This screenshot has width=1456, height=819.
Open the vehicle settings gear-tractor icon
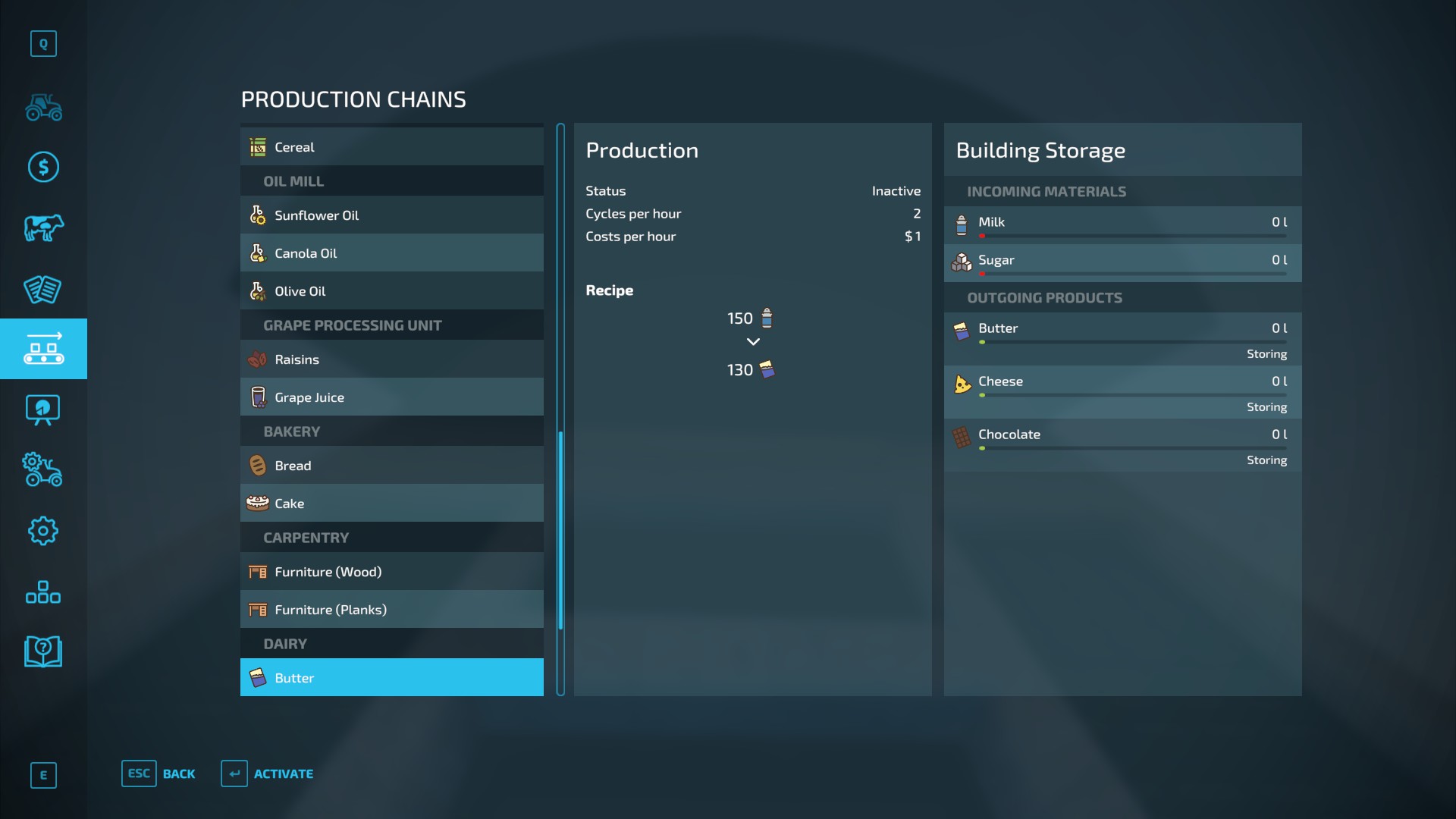[43, 470]
